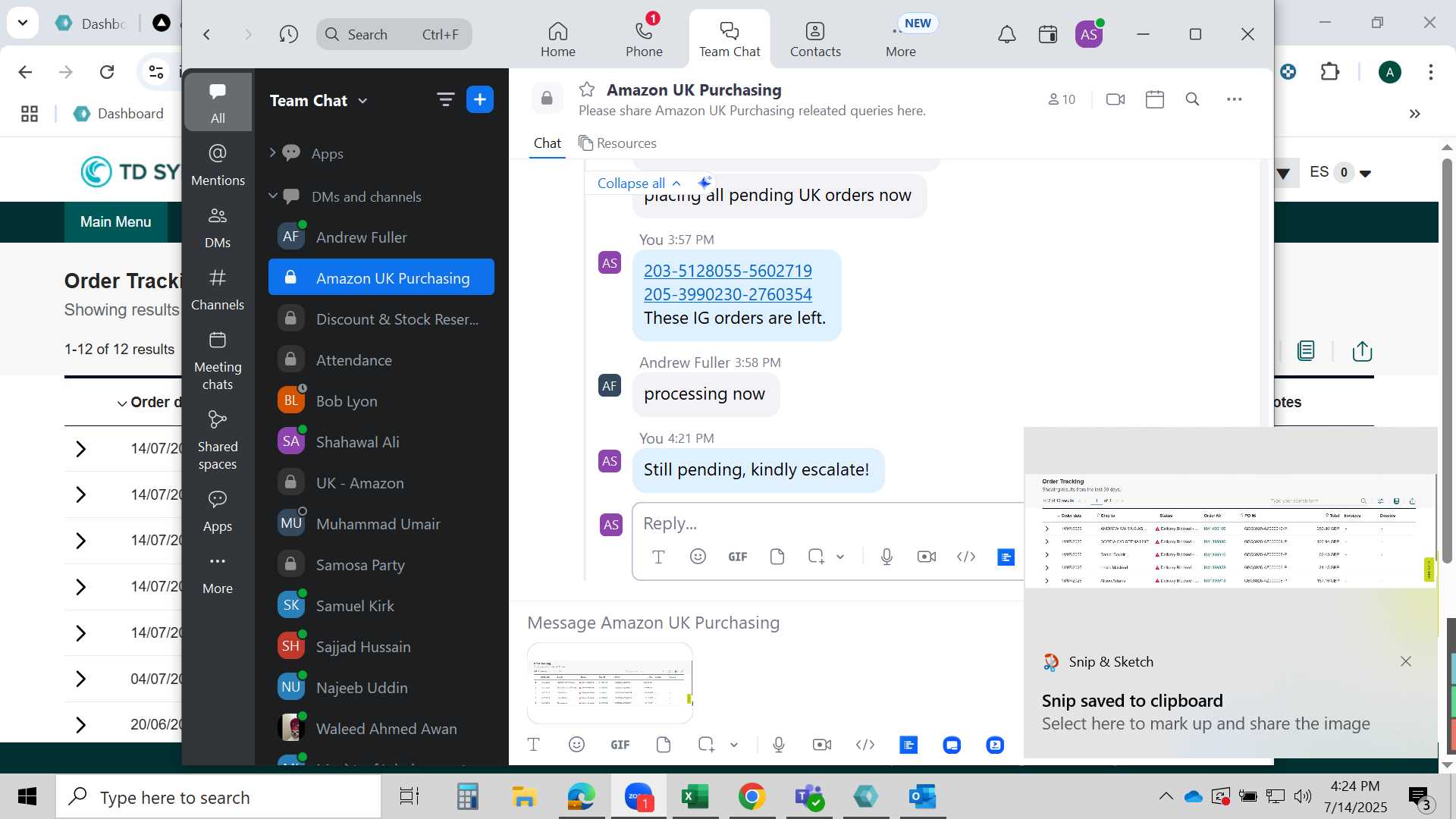Image resolution: width=1456 pixels, height=819 pixels.
Task: Open order link 203-5128055-5602719
Action: (x=727, y=271)
